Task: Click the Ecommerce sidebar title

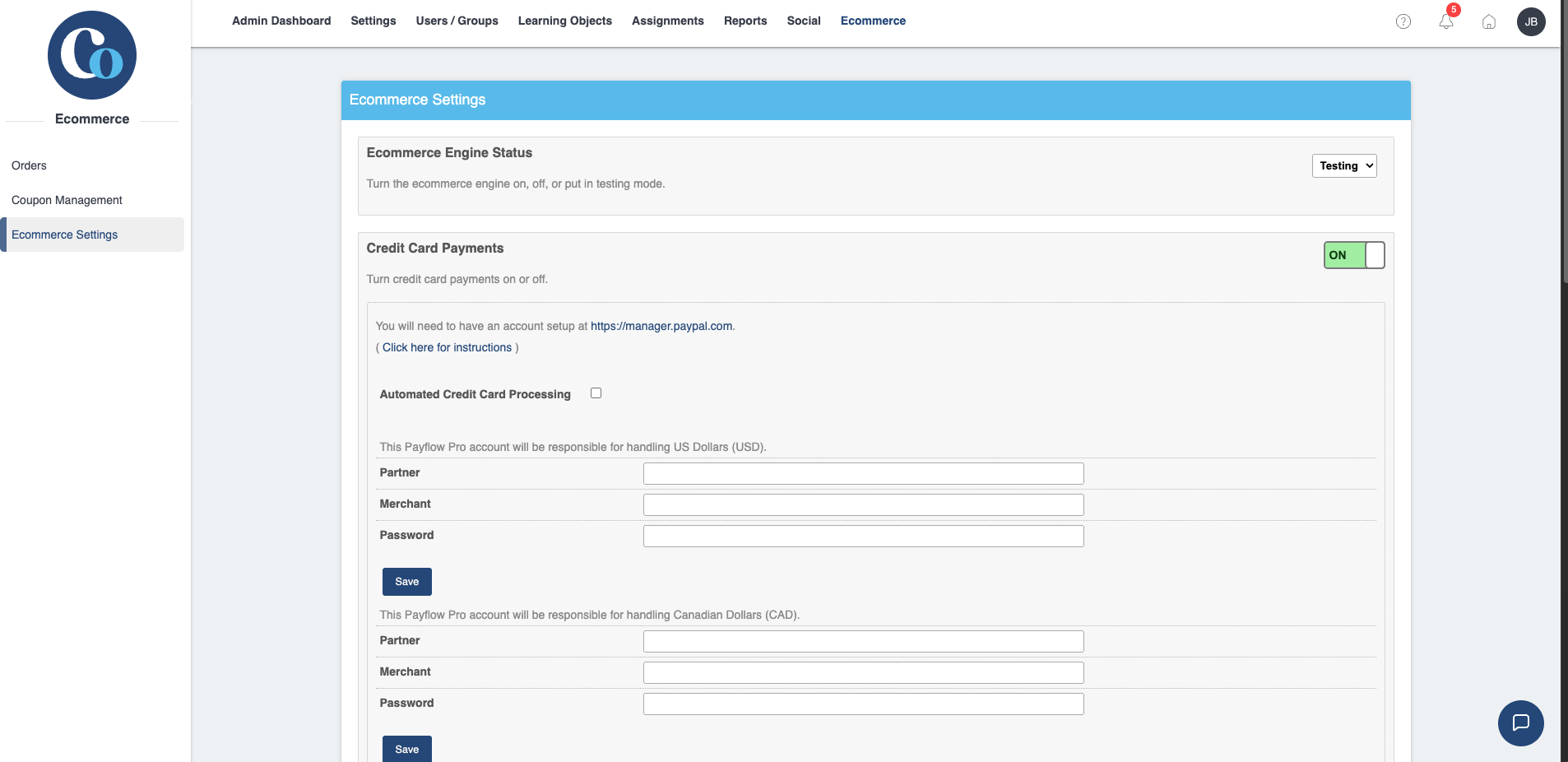Action: [92, 118]
